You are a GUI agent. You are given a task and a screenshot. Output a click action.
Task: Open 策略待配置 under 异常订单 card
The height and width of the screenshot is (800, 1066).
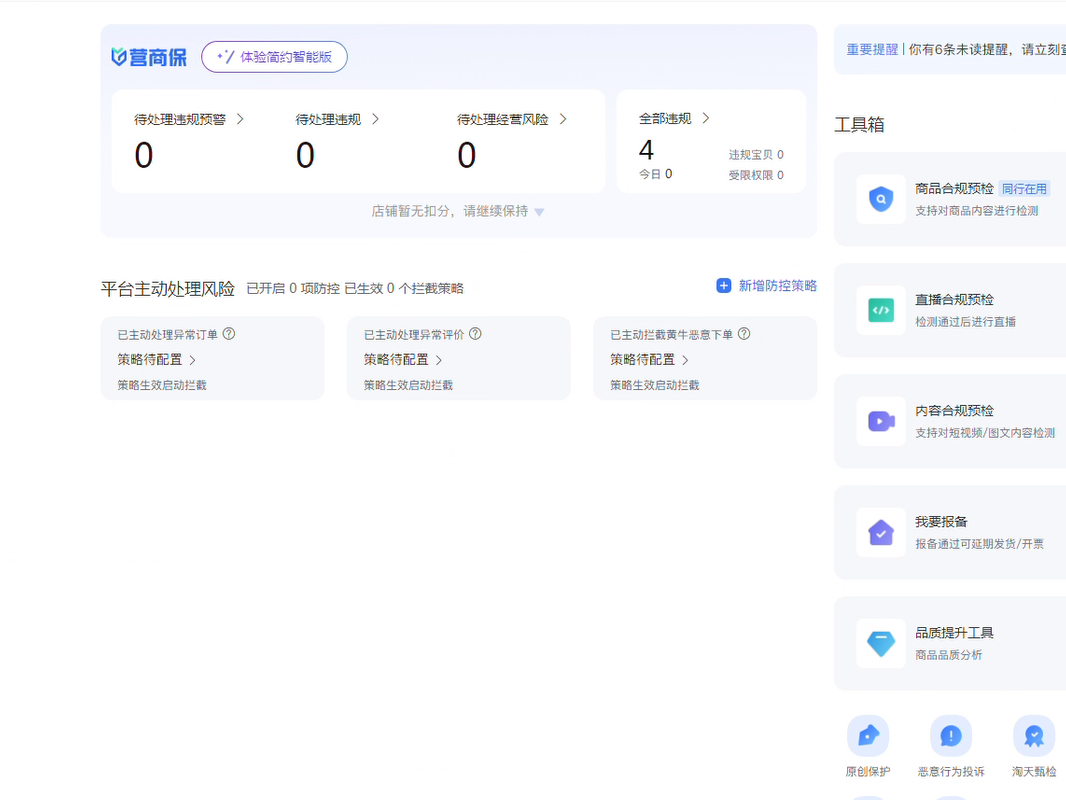coord(157,360)
